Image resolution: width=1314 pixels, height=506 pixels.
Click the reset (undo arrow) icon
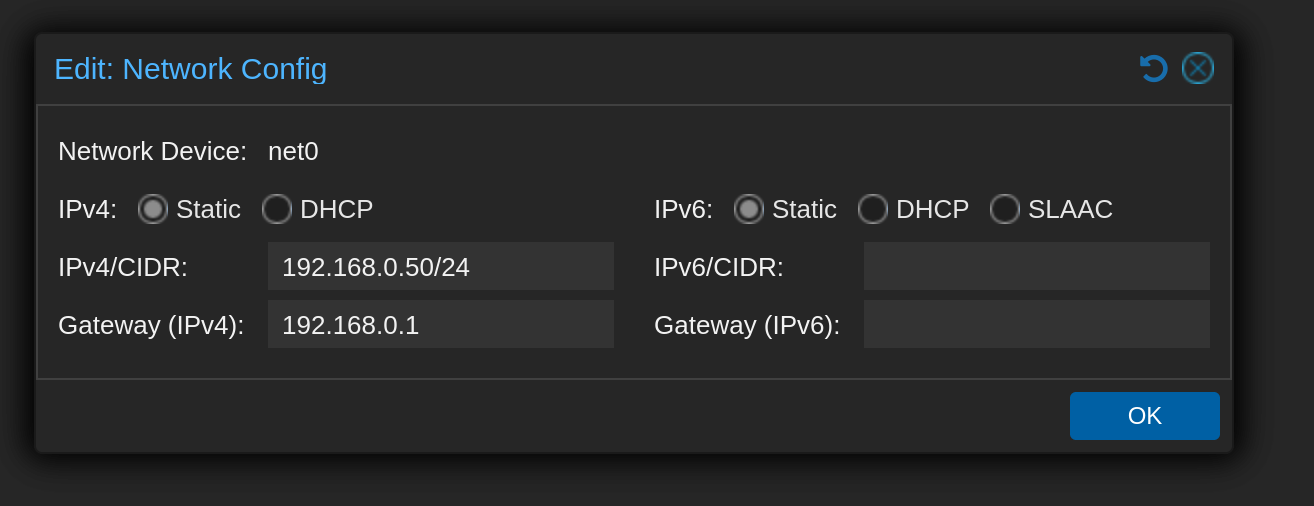1154,68
